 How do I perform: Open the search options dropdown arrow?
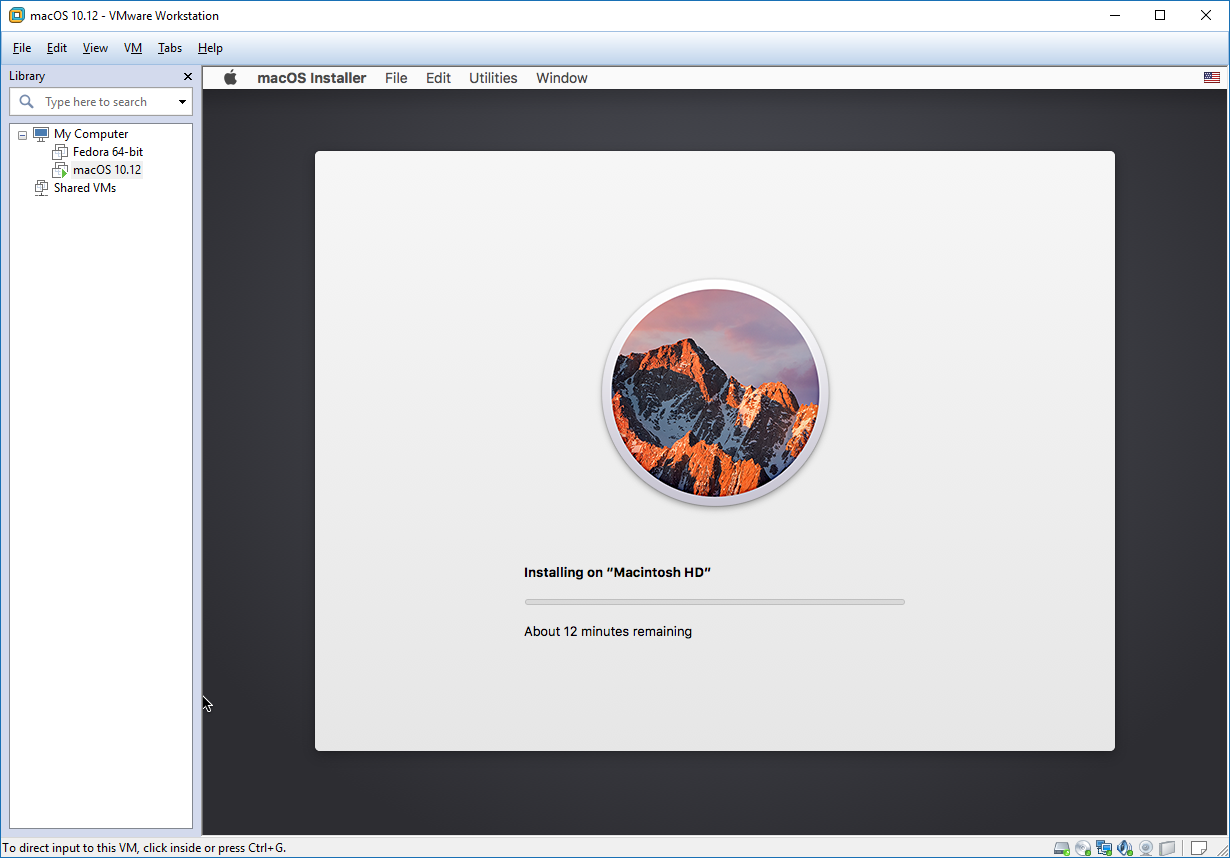(x=182, y=102)
